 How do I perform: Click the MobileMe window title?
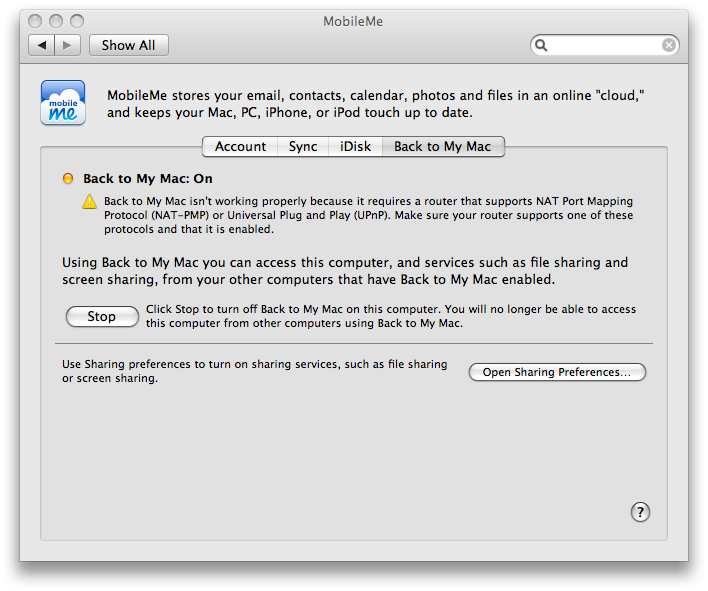pos(353,21)
